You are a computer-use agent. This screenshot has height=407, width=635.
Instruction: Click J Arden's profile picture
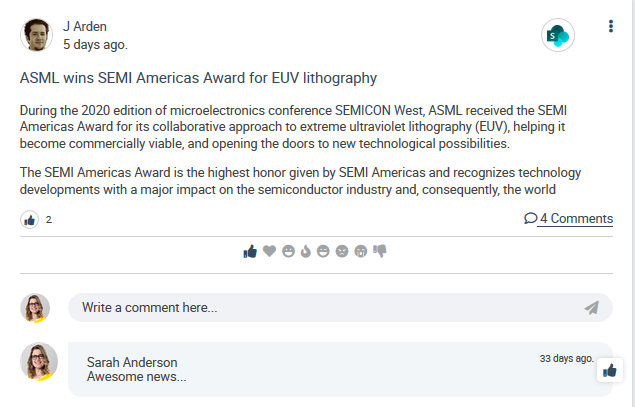[36, 35]
